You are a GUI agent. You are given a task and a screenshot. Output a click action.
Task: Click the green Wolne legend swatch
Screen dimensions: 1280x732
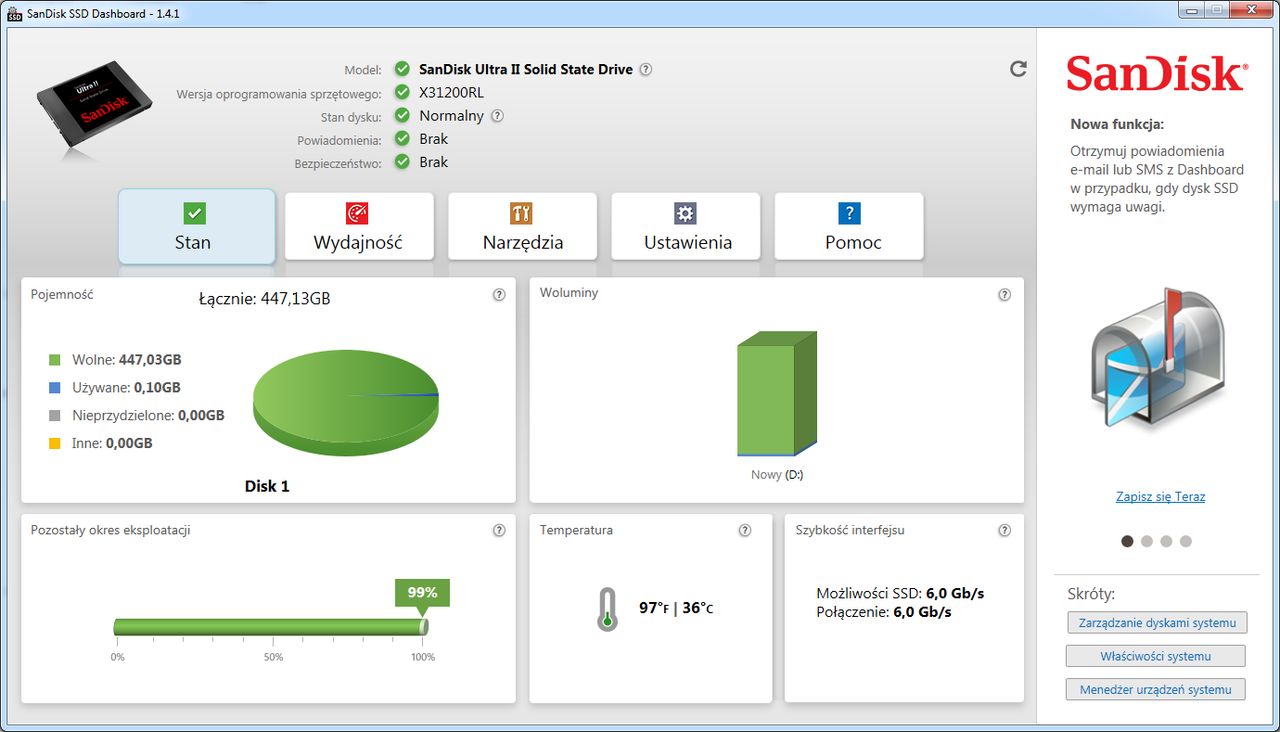click(56, 360)
